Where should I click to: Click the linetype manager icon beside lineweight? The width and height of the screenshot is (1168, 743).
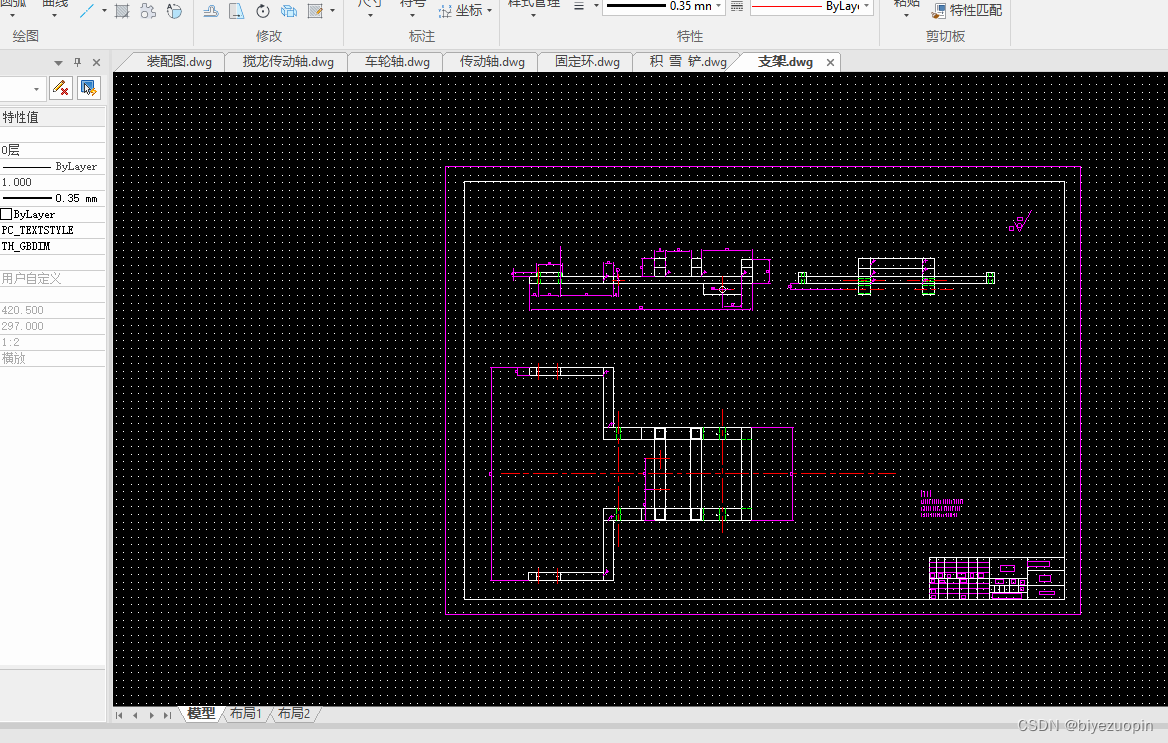737,7
